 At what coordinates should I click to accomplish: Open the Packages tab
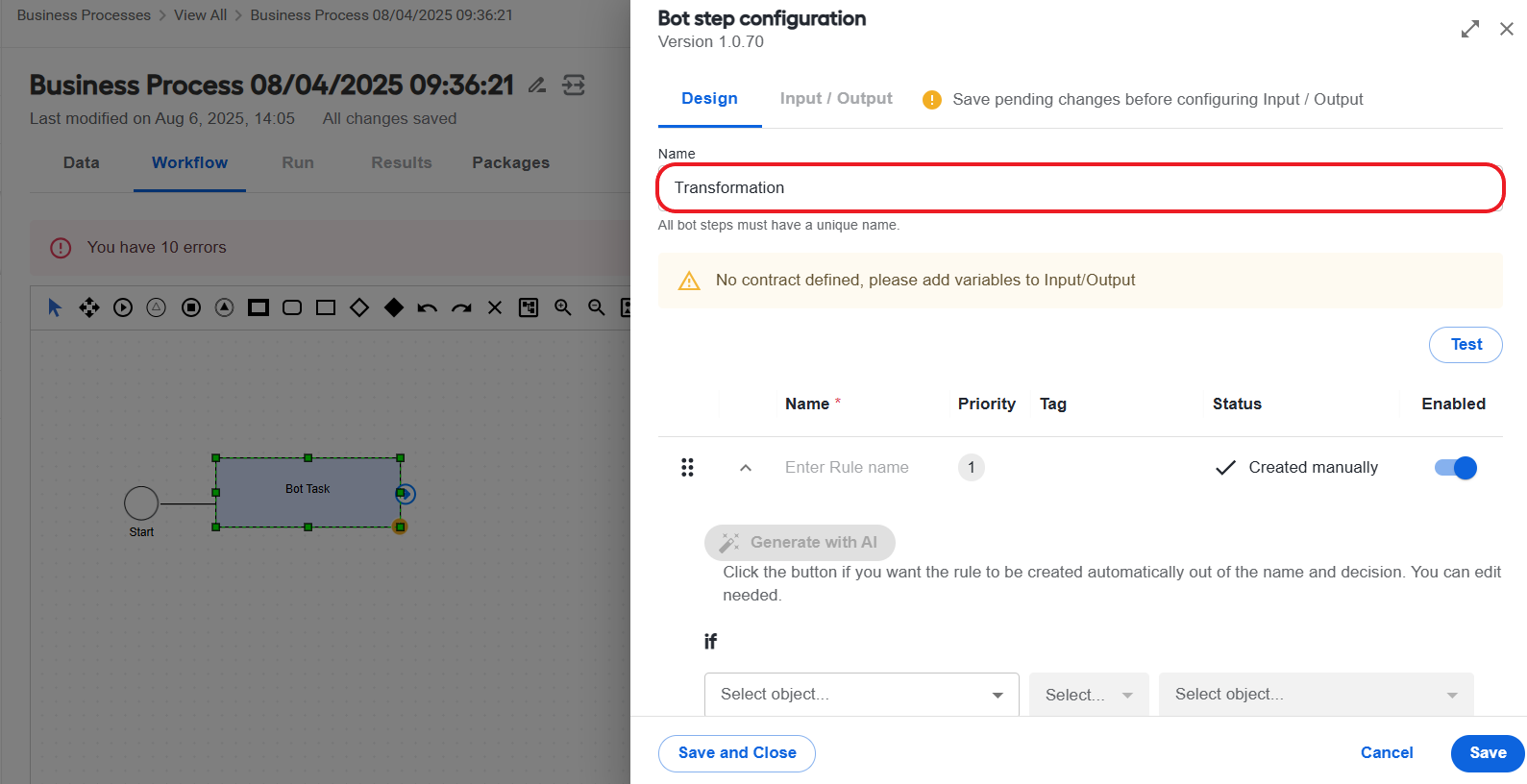point(510,162)
